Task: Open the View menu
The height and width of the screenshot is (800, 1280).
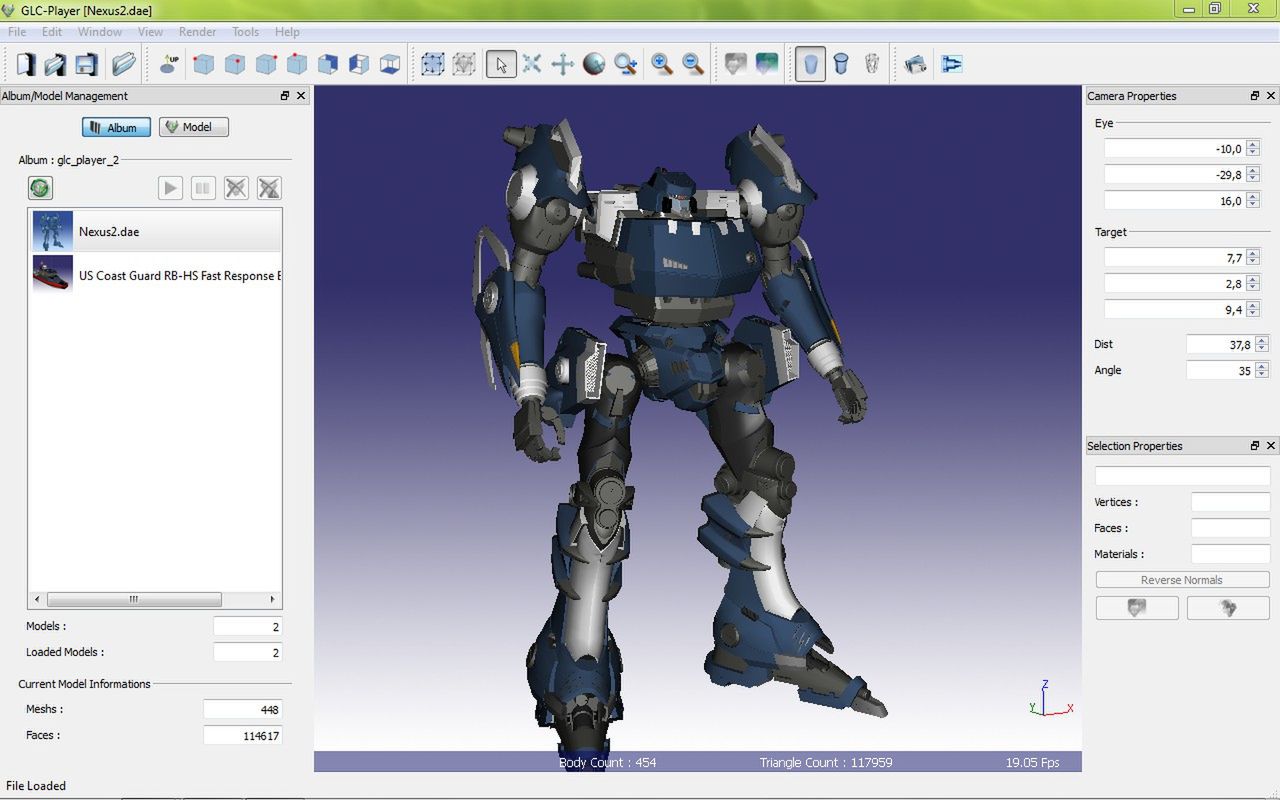Action: [x=150, y=32]
